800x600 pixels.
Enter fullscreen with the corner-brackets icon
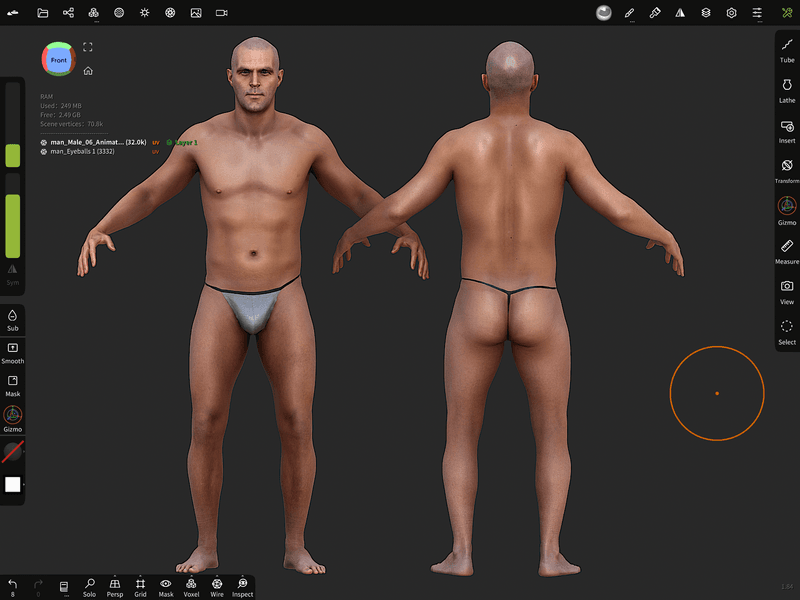[x=88, y=47]
